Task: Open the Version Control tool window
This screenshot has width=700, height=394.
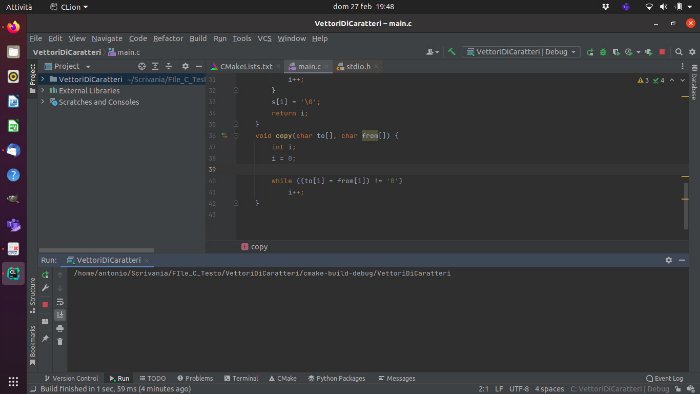Action: (x=71, y=378)
